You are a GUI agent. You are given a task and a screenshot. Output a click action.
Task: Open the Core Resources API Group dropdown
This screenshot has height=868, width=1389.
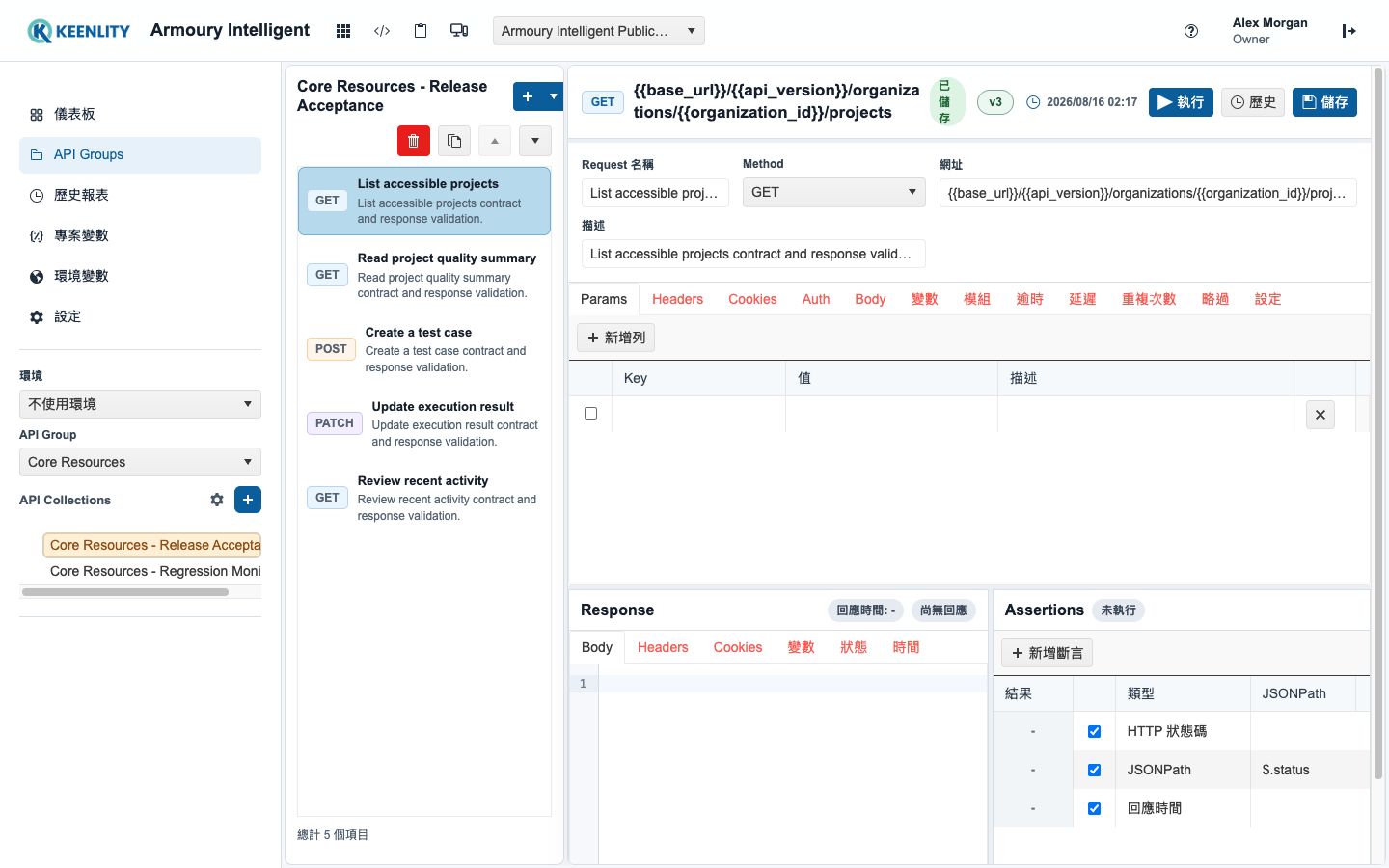[x=140, y=462]
